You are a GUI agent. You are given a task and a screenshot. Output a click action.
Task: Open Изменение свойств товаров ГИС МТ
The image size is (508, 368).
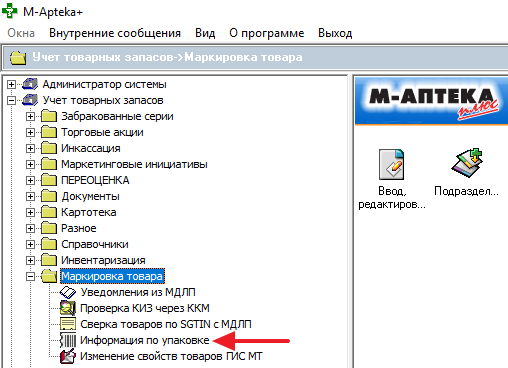(x=171, y=356)
